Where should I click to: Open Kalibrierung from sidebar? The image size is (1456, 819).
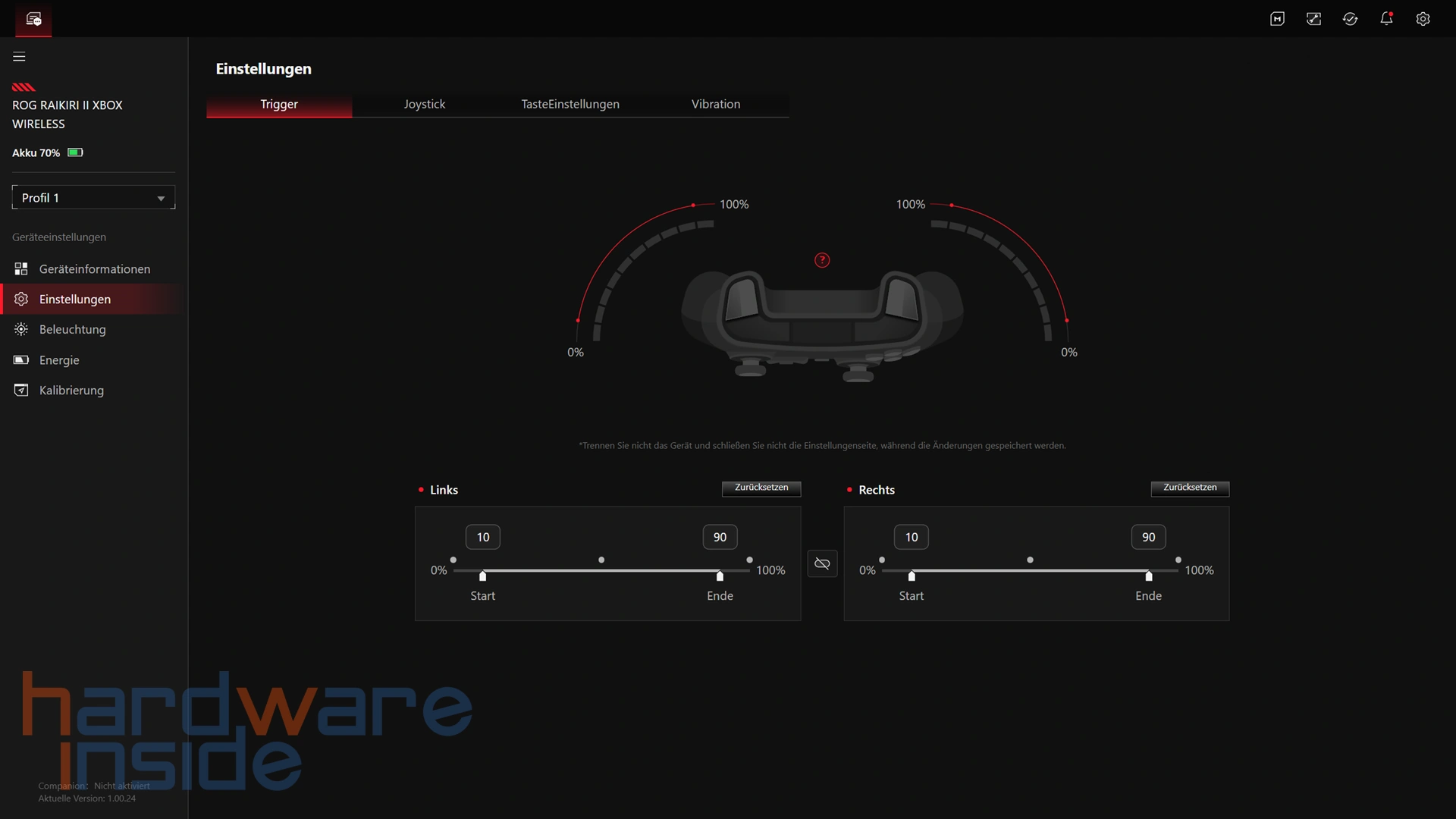click(x=71, y=390)
